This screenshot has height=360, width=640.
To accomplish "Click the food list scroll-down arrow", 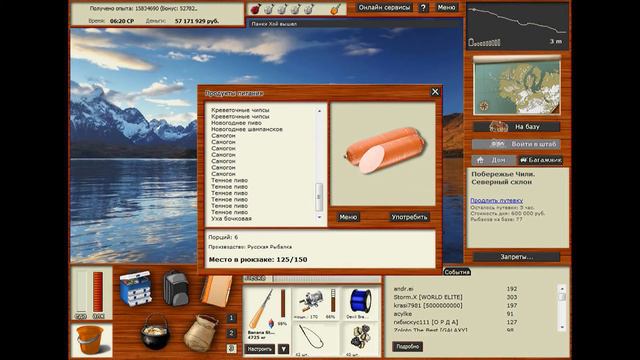I will (x=319, y=218).
